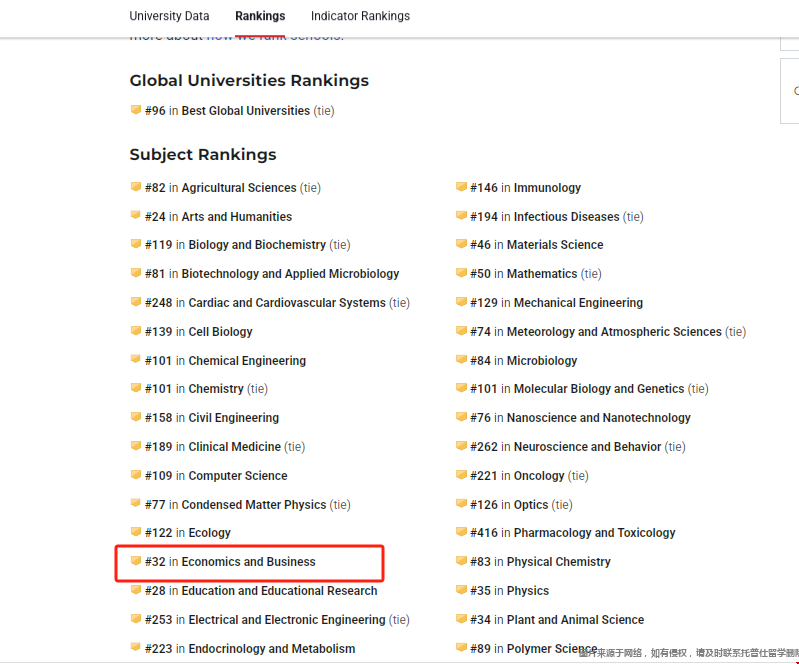
Task: Open Chemistry ranking link
Action: tap(216, 389)
